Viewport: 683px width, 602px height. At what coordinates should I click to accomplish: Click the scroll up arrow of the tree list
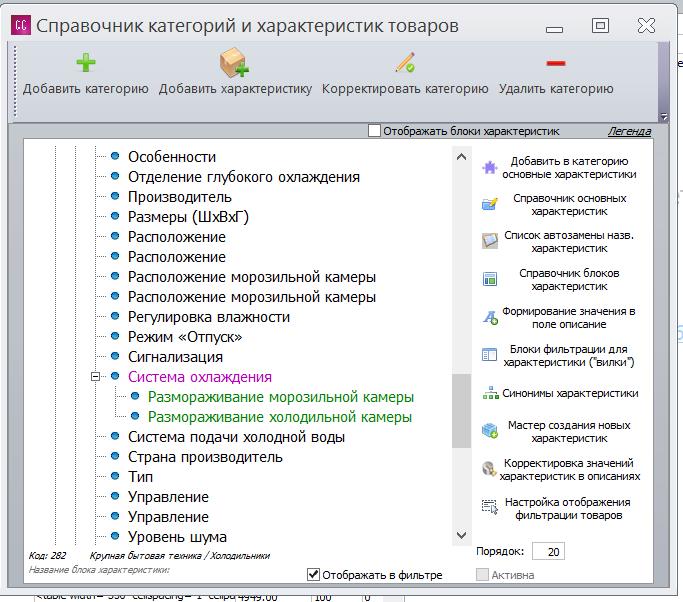(x=461, y=157)
